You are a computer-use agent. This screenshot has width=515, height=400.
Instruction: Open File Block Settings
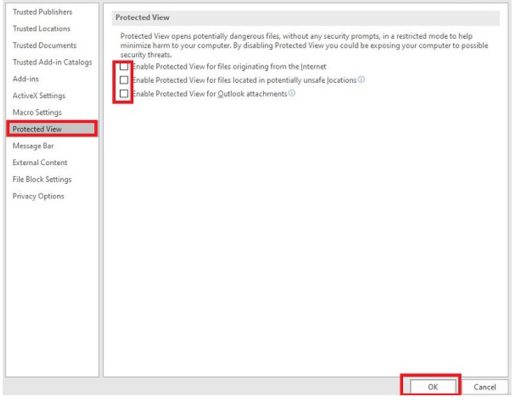click(42, 179)
